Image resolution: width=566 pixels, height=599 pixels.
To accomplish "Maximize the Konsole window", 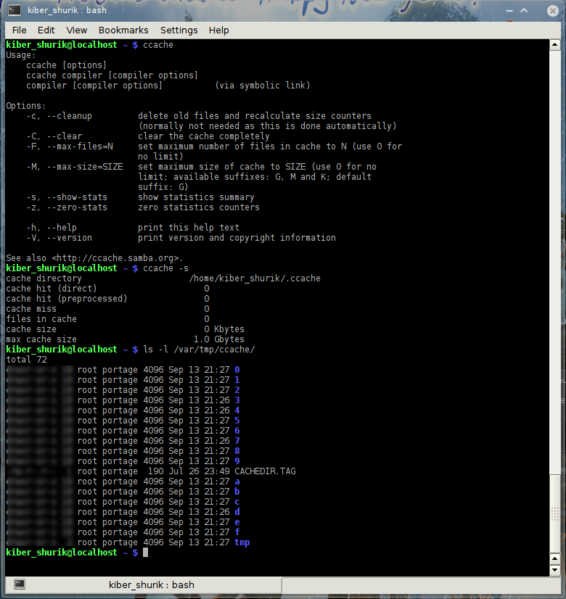I will tap(524, 11).
